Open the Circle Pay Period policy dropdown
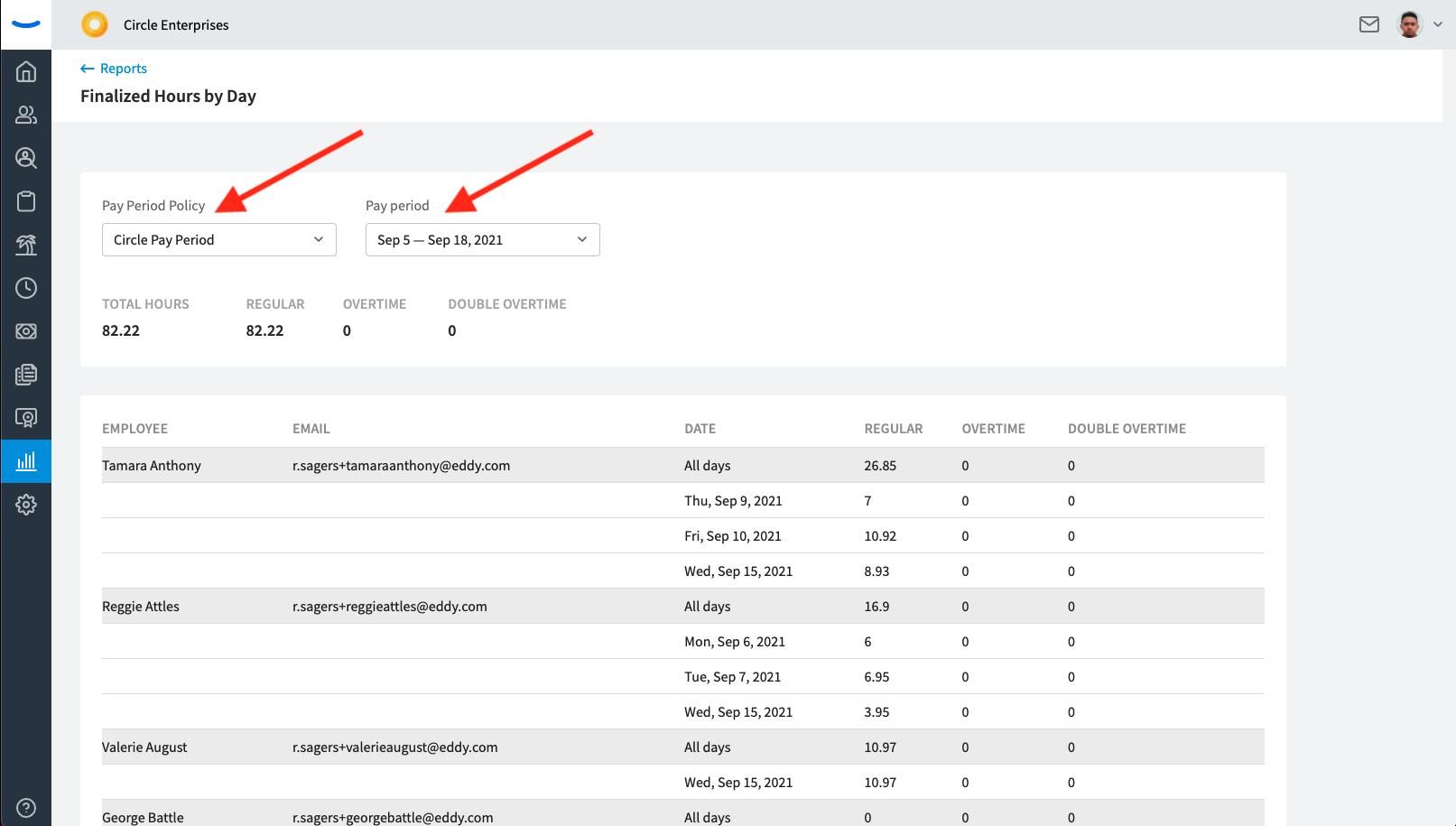Viewport: 1456px width, 826px height. [219, 240]
